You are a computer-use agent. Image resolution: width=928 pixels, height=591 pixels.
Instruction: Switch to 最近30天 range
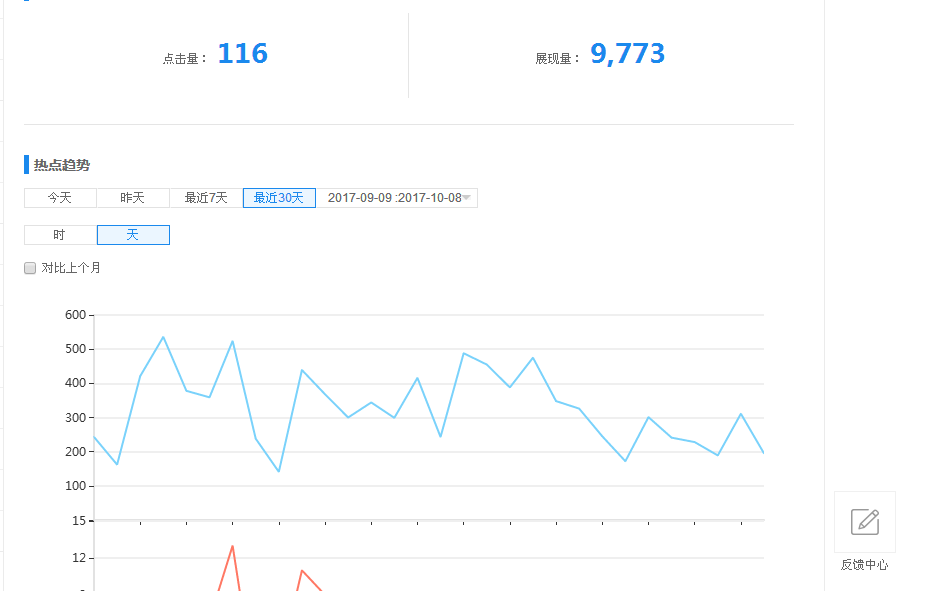[x=279, y=198]
